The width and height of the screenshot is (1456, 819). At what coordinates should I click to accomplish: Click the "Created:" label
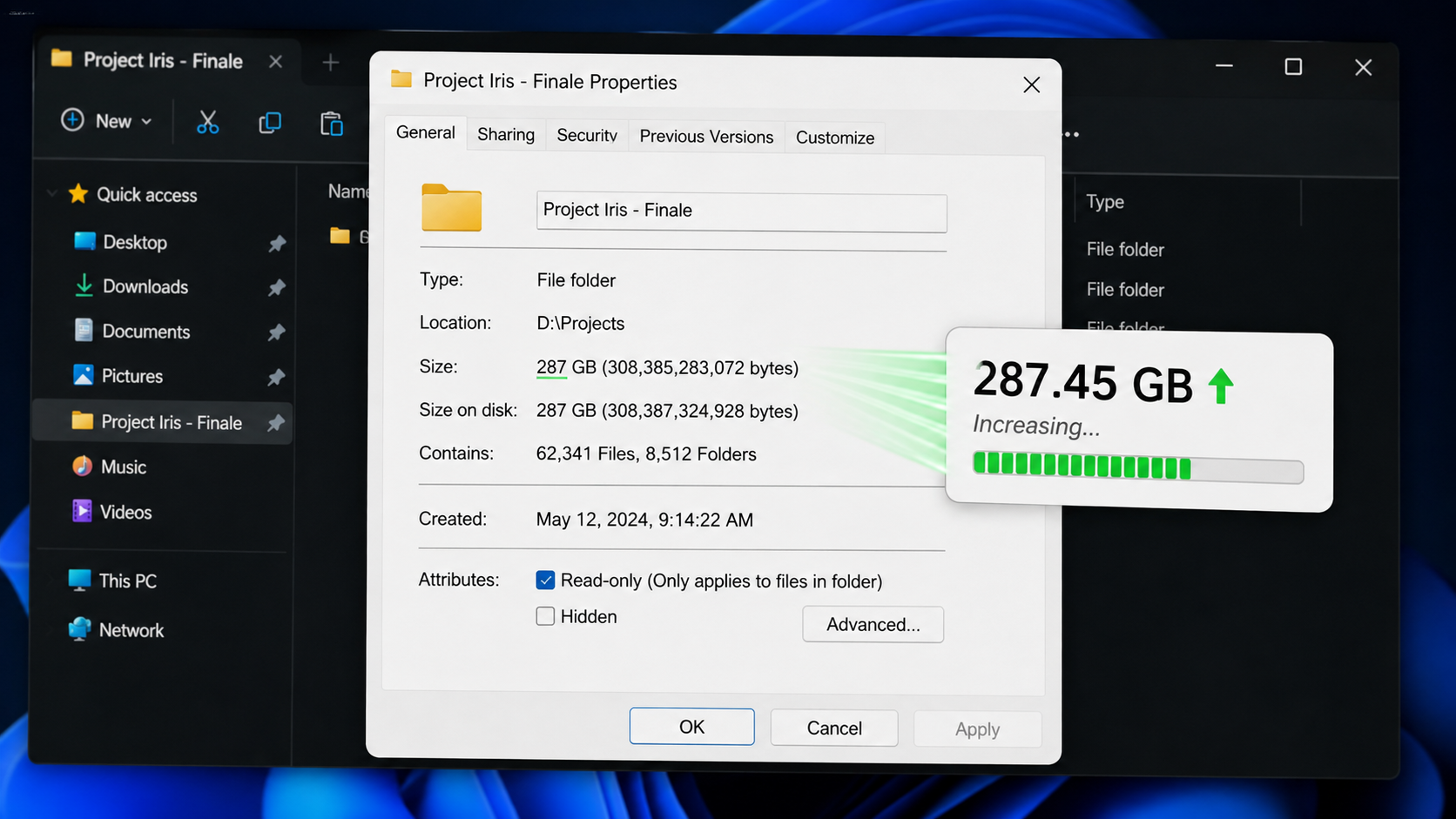point(453,519)
